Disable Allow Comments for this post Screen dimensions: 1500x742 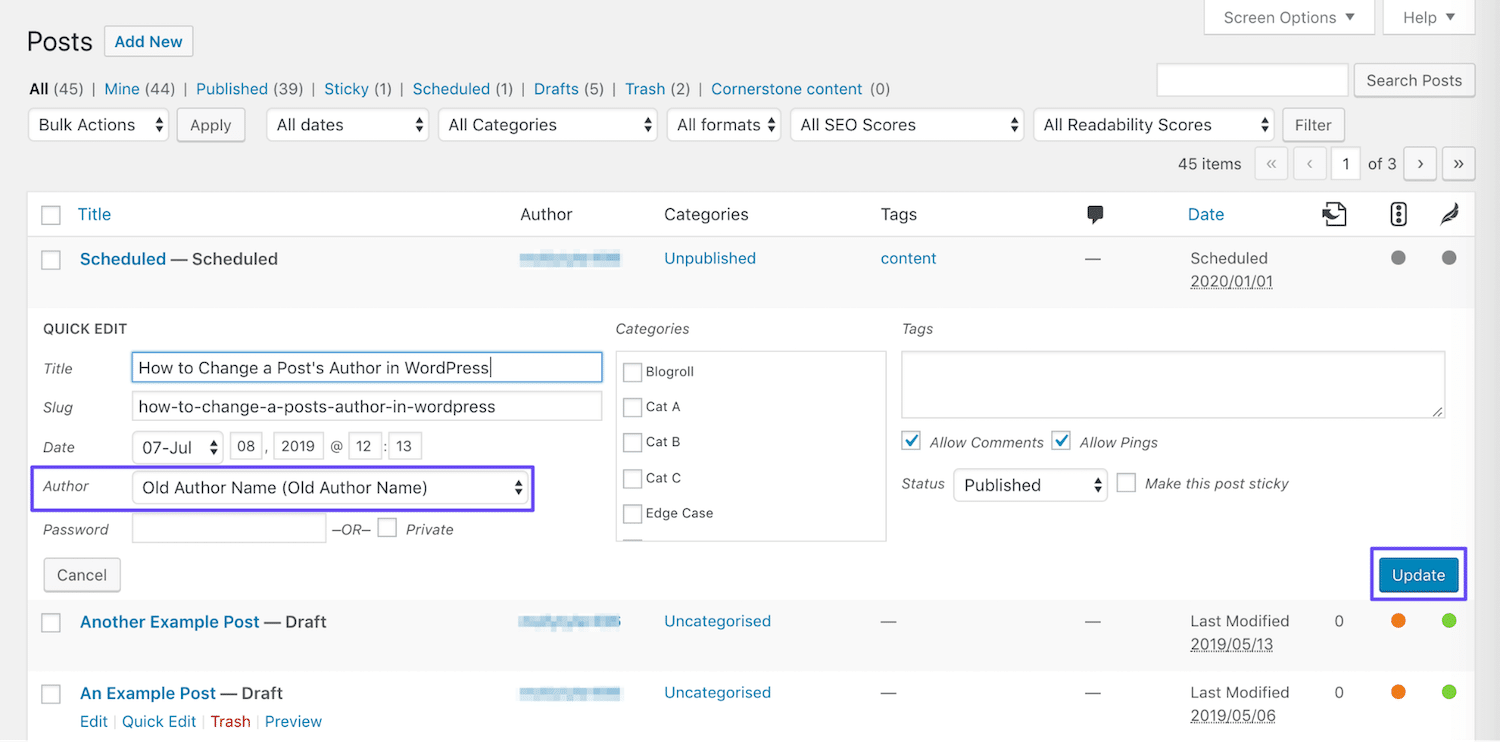[911, 440]
